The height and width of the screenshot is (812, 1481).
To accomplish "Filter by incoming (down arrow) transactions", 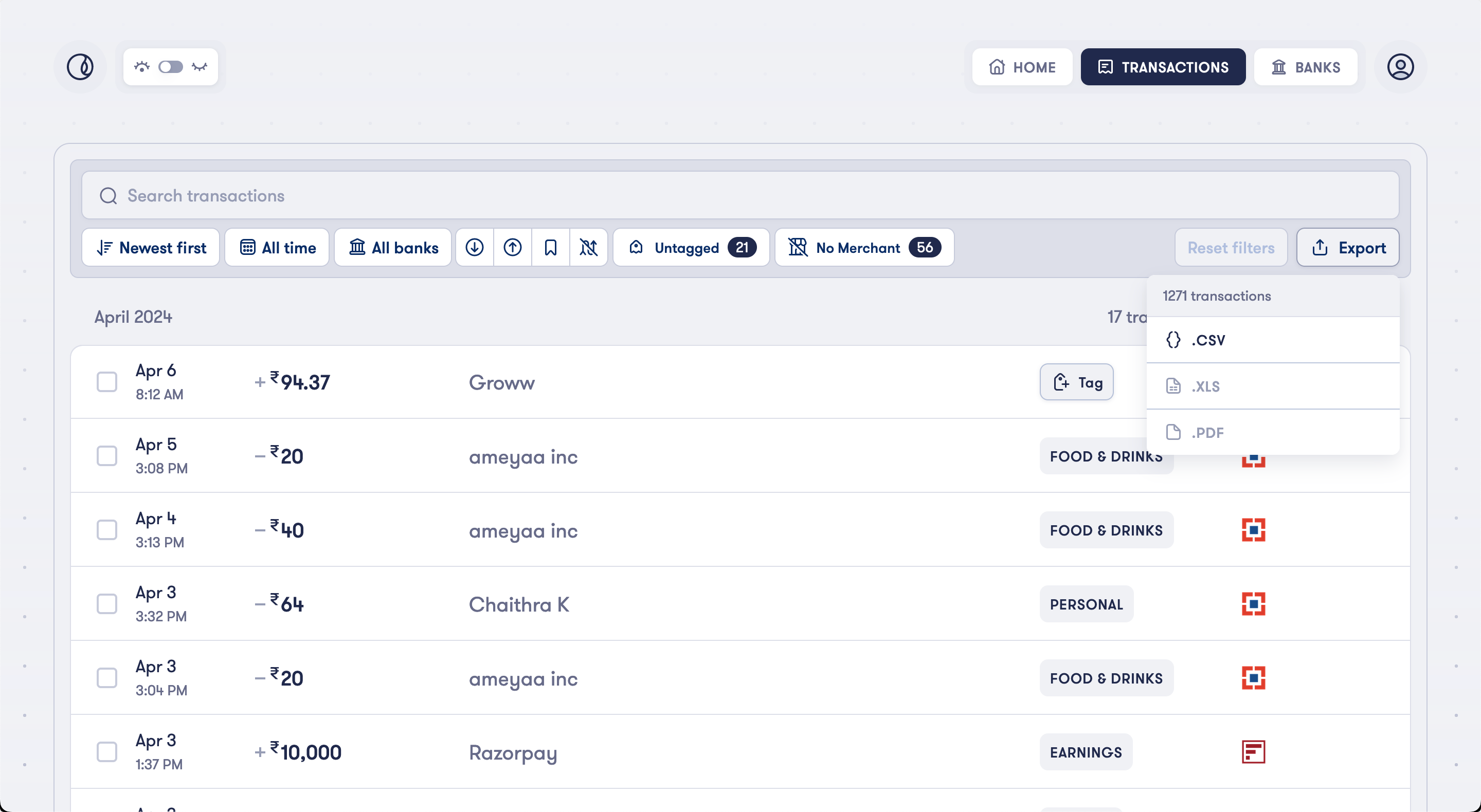I will click(x=474, y=248).
